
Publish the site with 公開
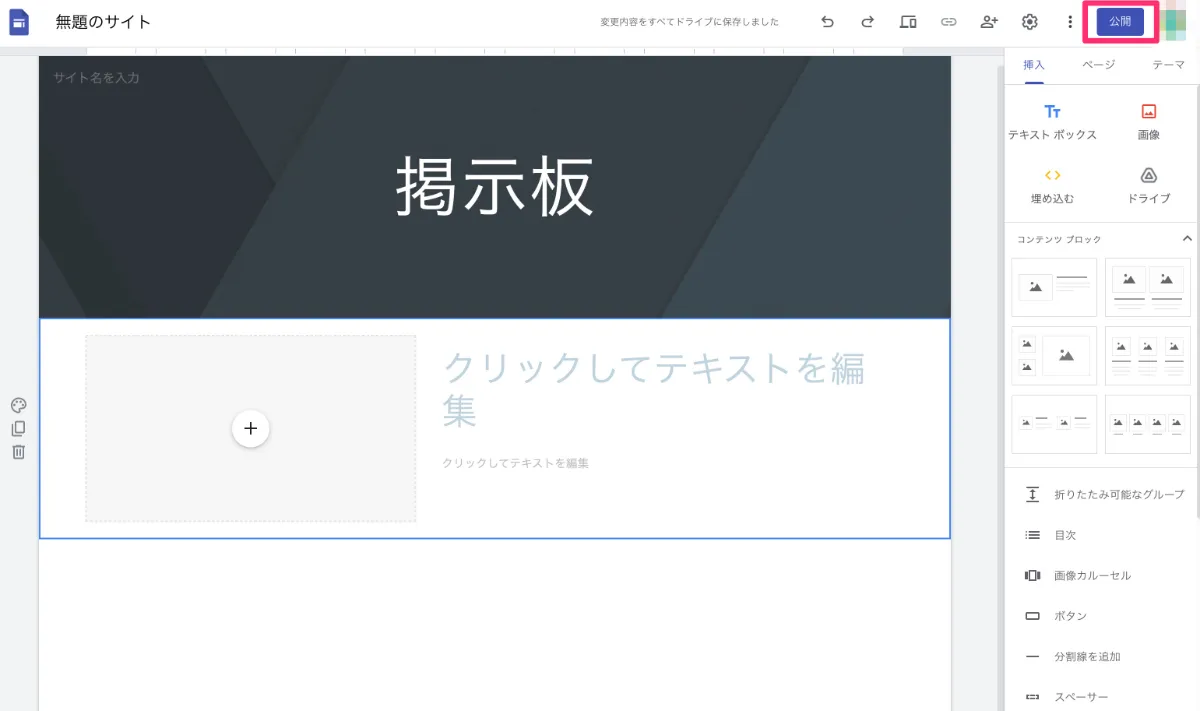pyautogui.click(x=1120, y=20)
